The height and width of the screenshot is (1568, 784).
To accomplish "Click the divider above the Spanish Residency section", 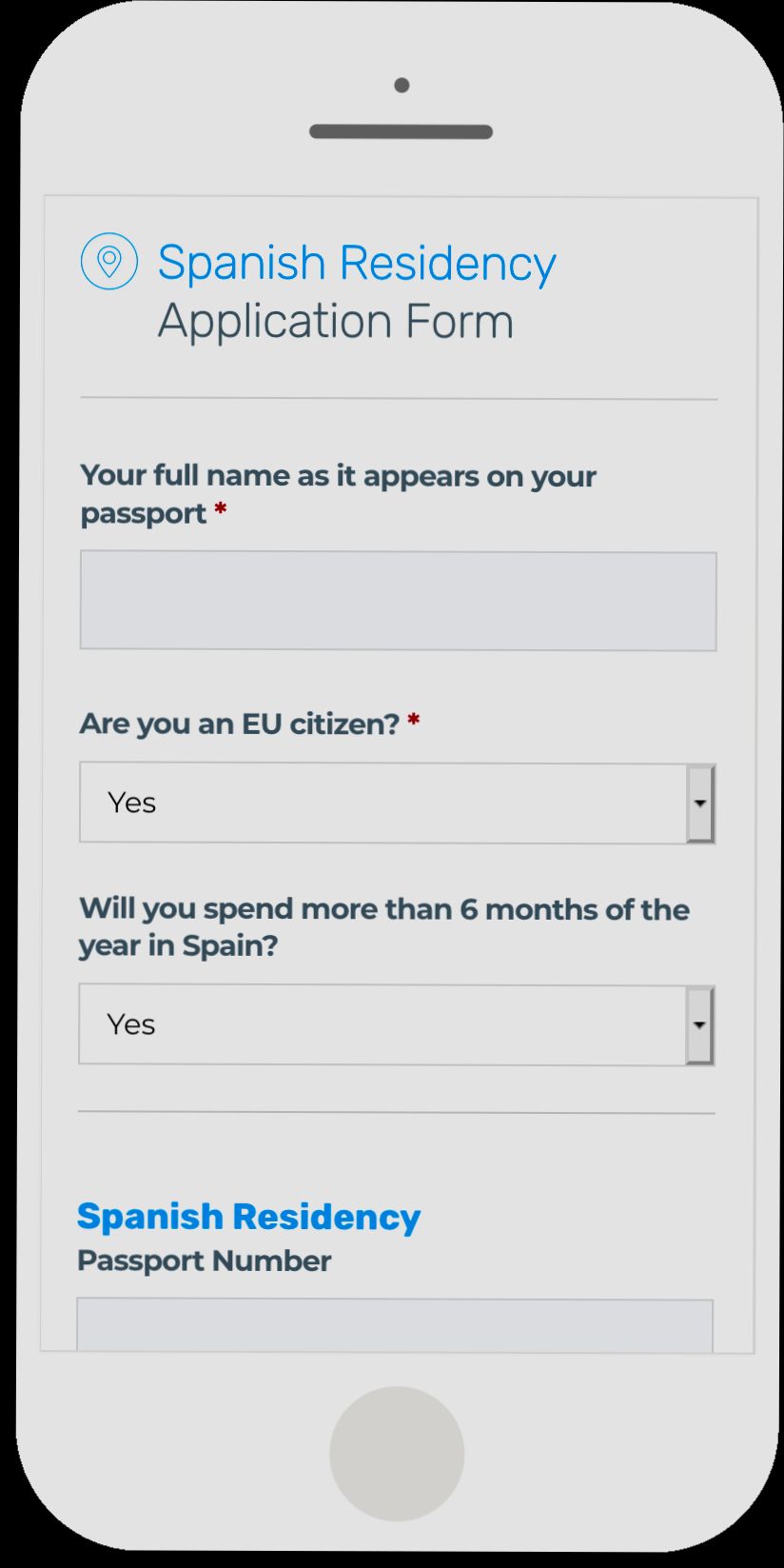I will [397, 1110].
